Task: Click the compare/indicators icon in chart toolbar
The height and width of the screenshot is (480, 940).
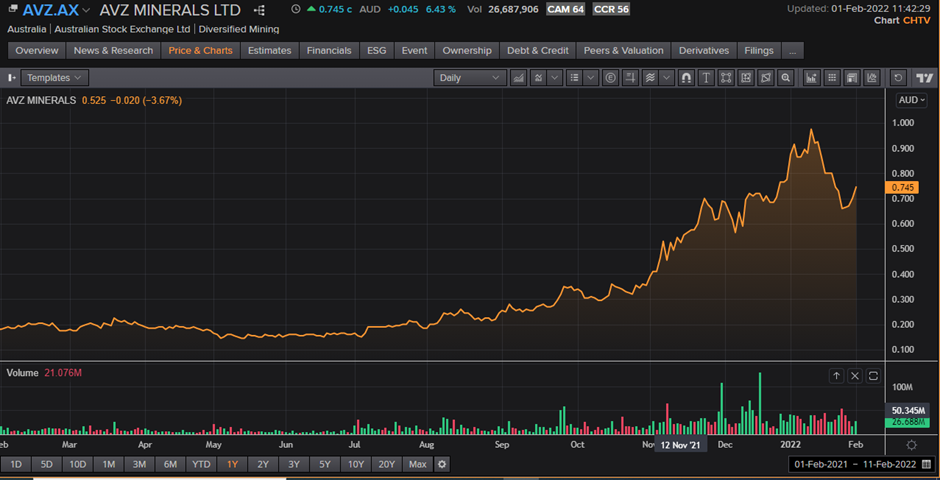Action: click(538, 78)
